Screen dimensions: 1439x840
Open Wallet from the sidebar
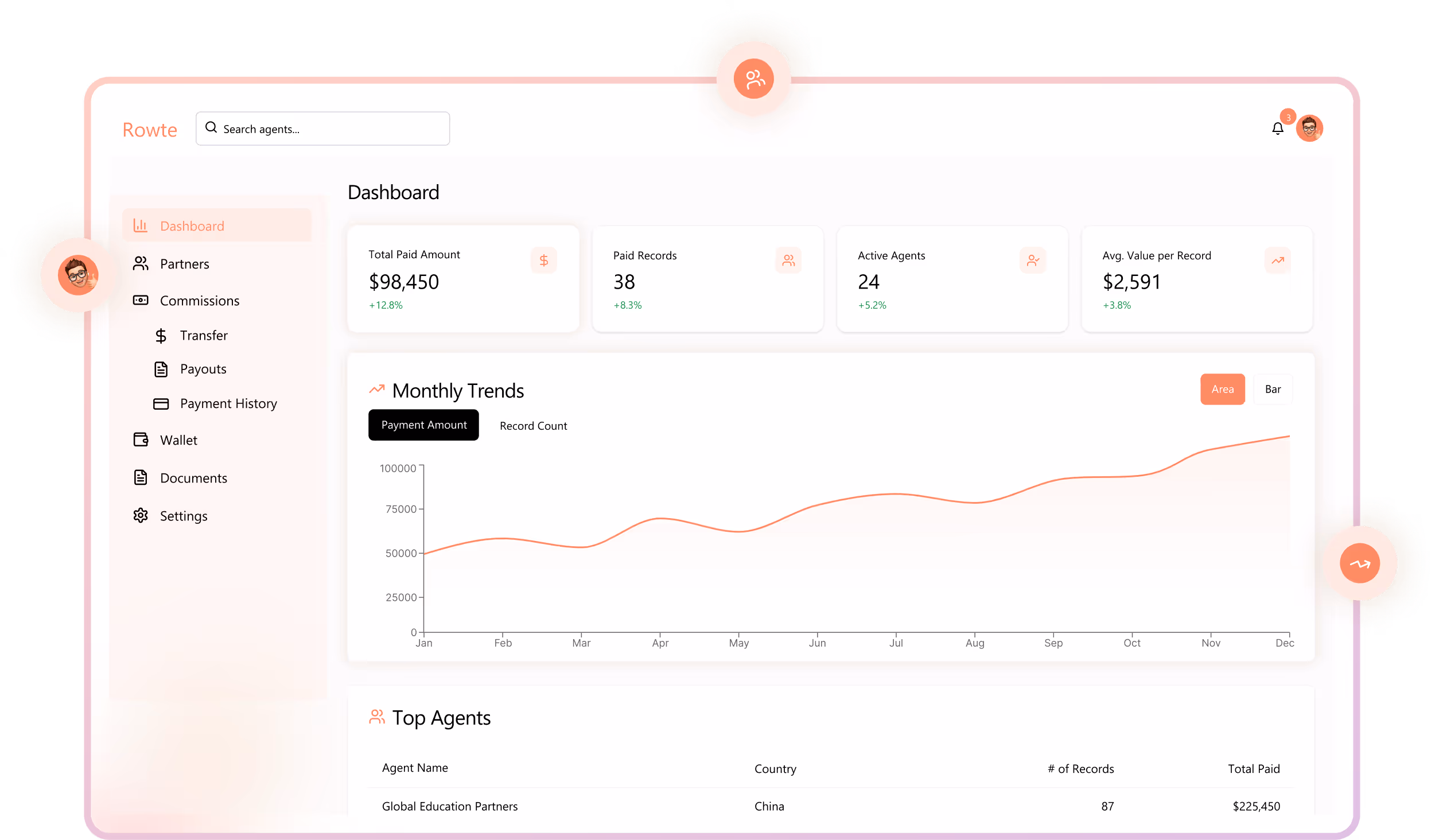(x=178, y=440)
